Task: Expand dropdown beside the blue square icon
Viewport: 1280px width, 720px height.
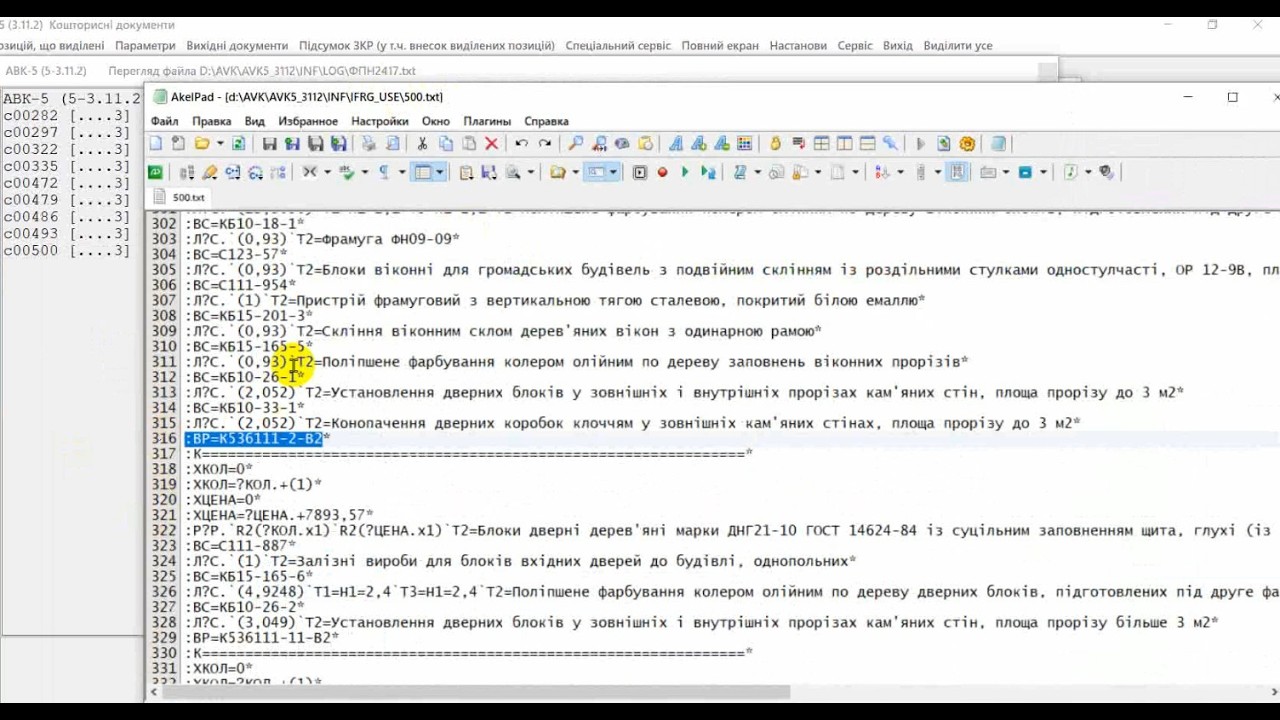Action: pyautogui.click(x=1043, y=172)
